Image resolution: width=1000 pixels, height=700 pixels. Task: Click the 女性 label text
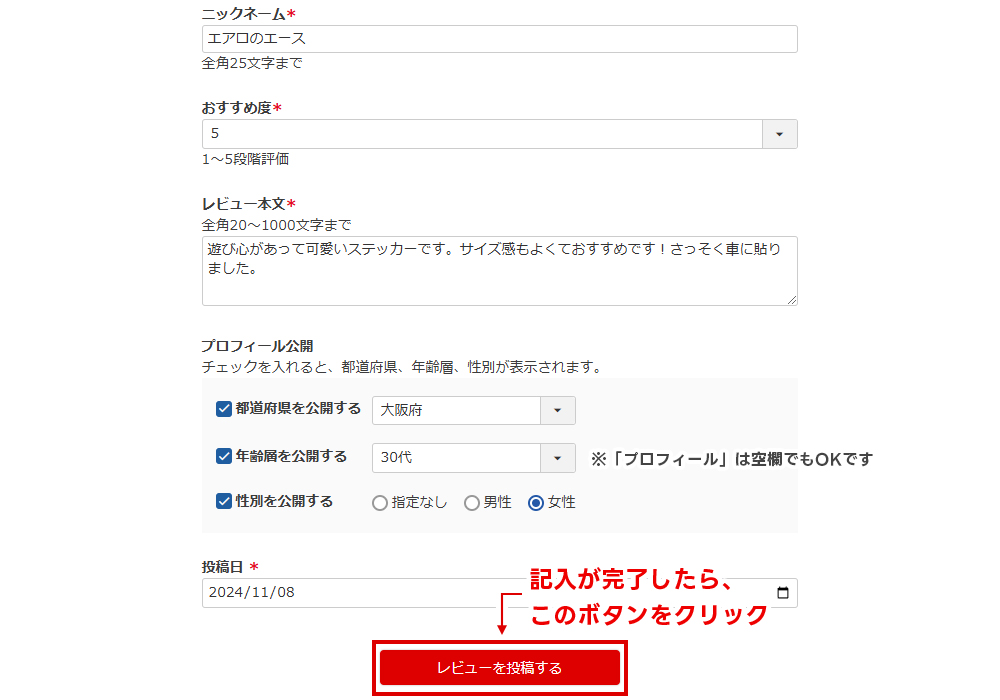tap(562, 503)
